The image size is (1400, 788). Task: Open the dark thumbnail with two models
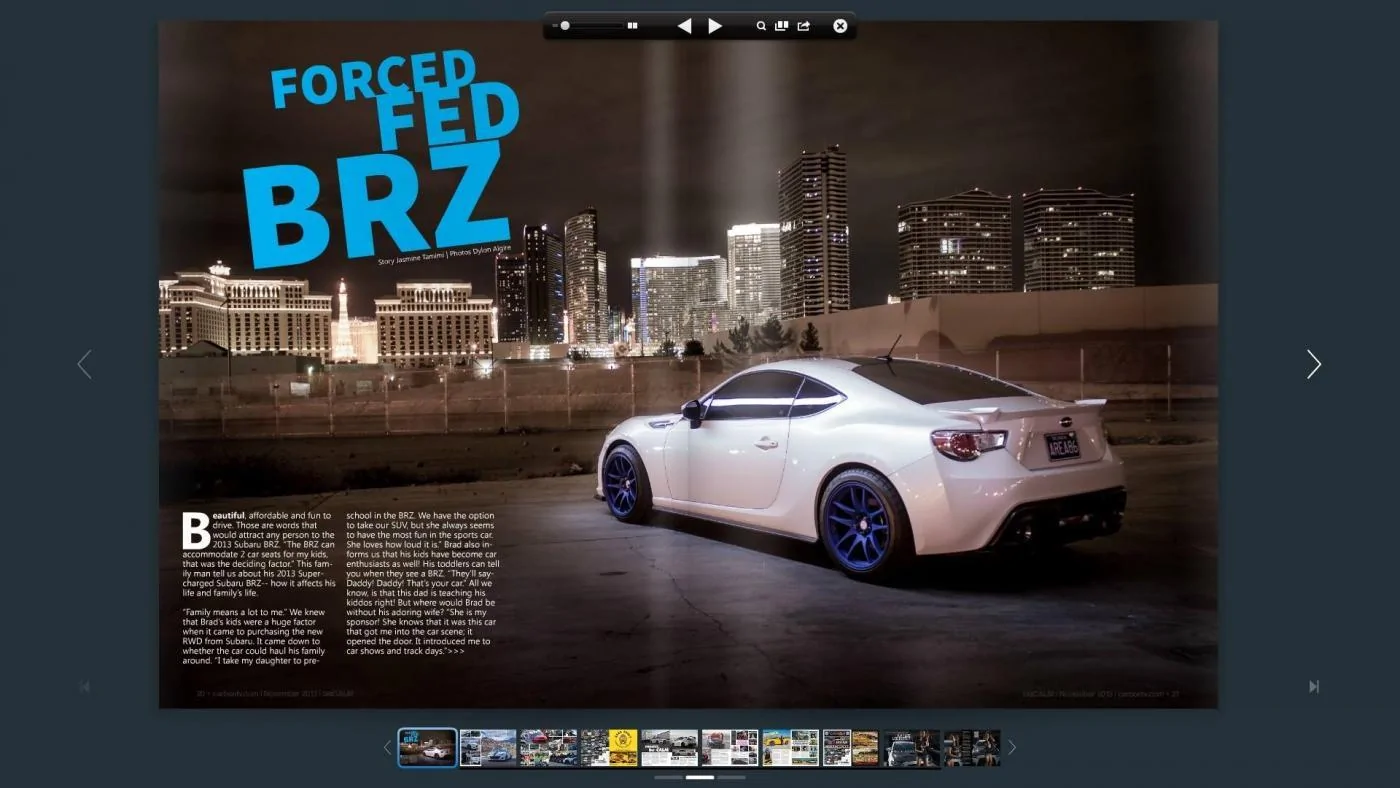[x=972, y=747]
